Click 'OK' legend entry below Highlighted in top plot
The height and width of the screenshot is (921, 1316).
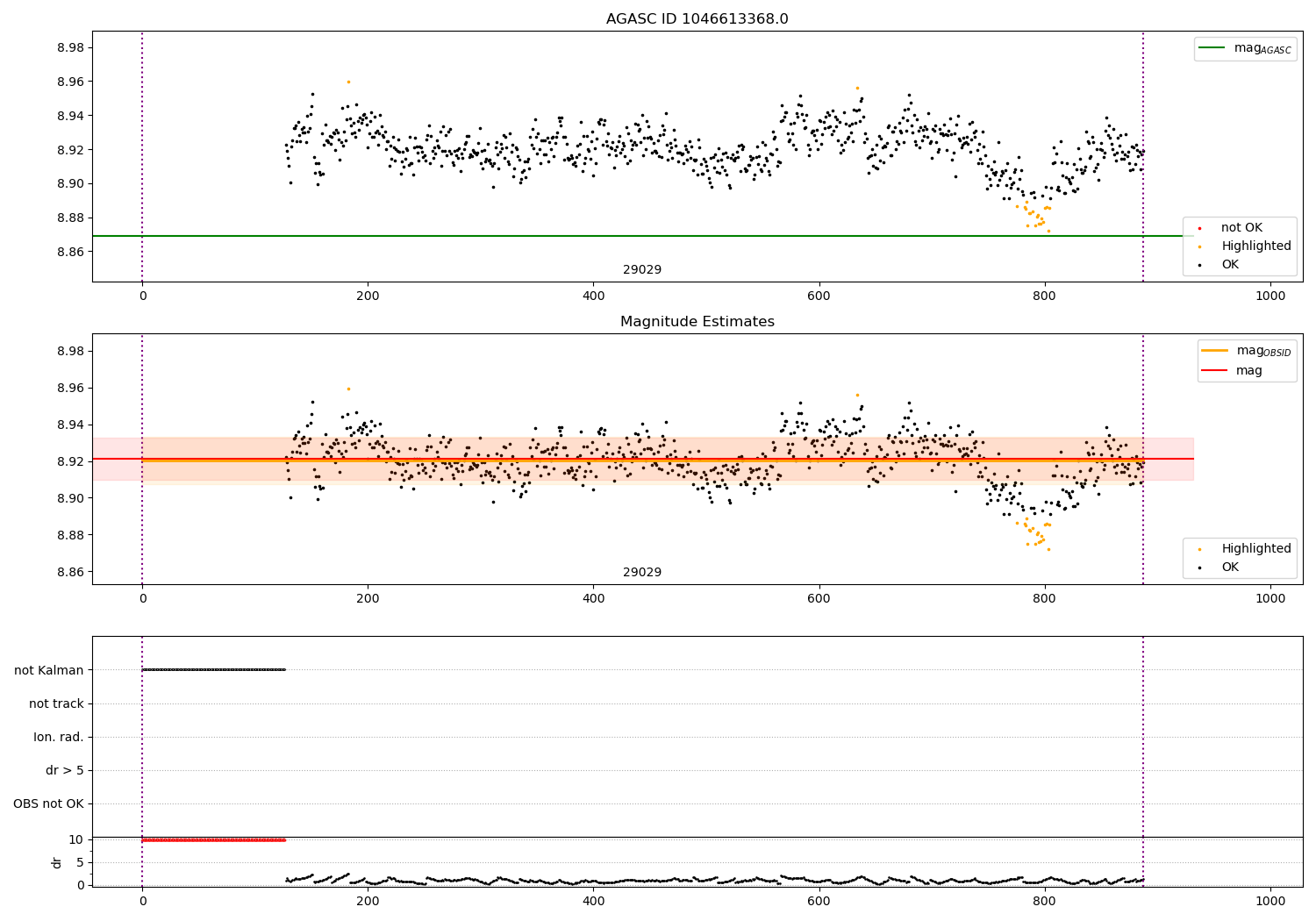pos(1230,265)
